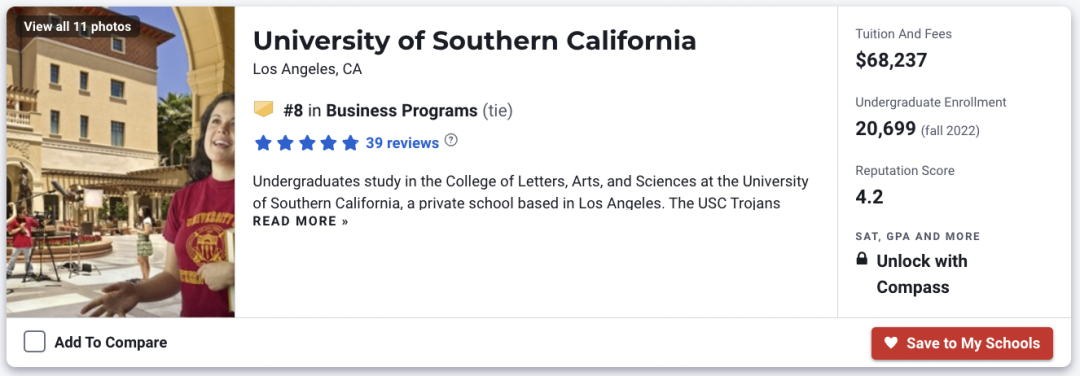Click the USC campus photo thumbnail
This screenshot has width=1080, height=376.
point(121,162)
